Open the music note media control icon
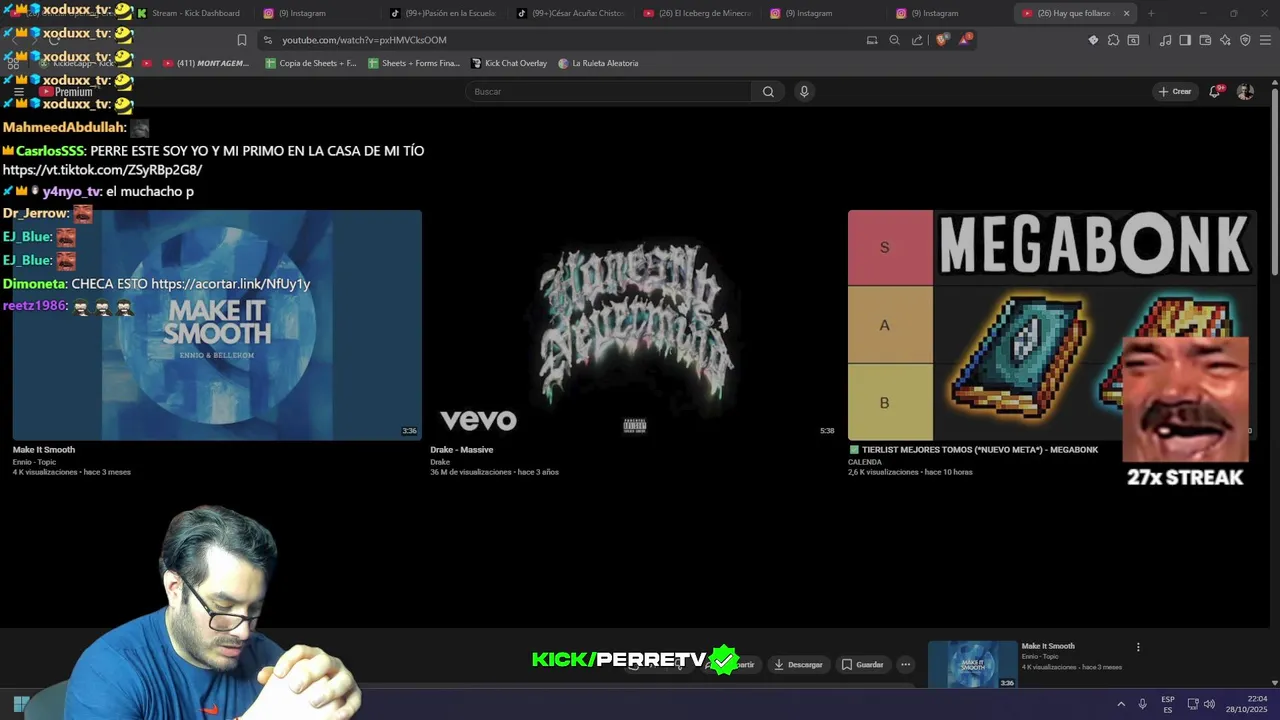Screen dimensions: 1280x720 (x=1165, y=40)
